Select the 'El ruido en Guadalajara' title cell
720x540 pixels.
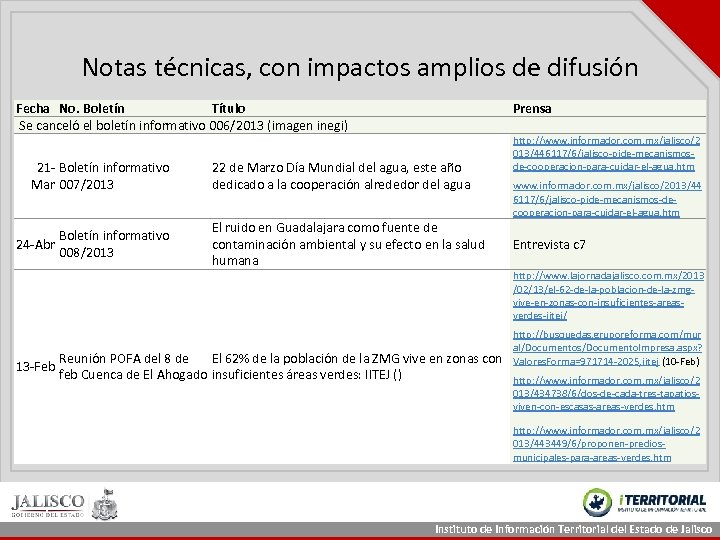click(348, 244)
